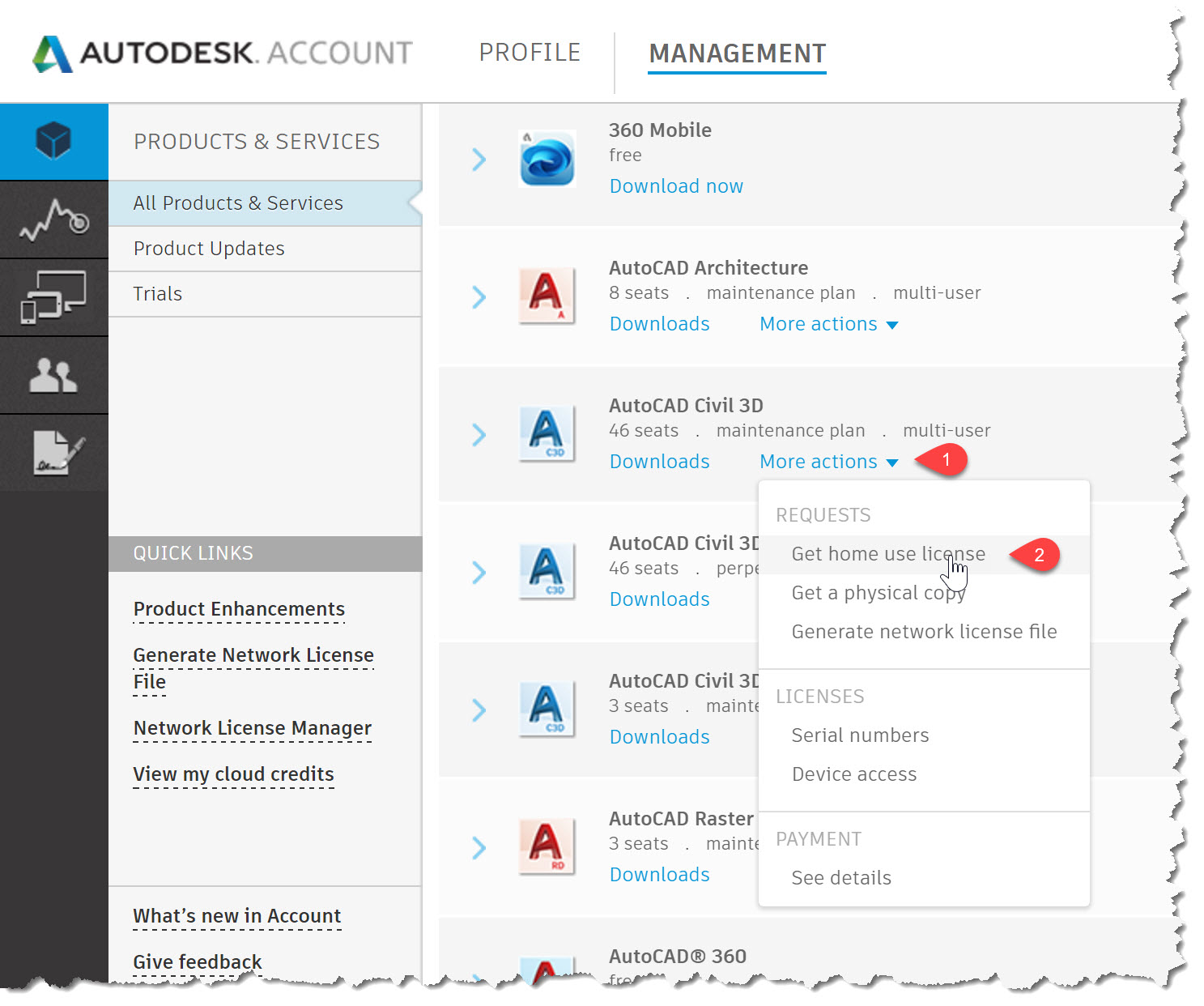Open Product Enhancements quick link

pyautogui.click(x=239, y=609)
